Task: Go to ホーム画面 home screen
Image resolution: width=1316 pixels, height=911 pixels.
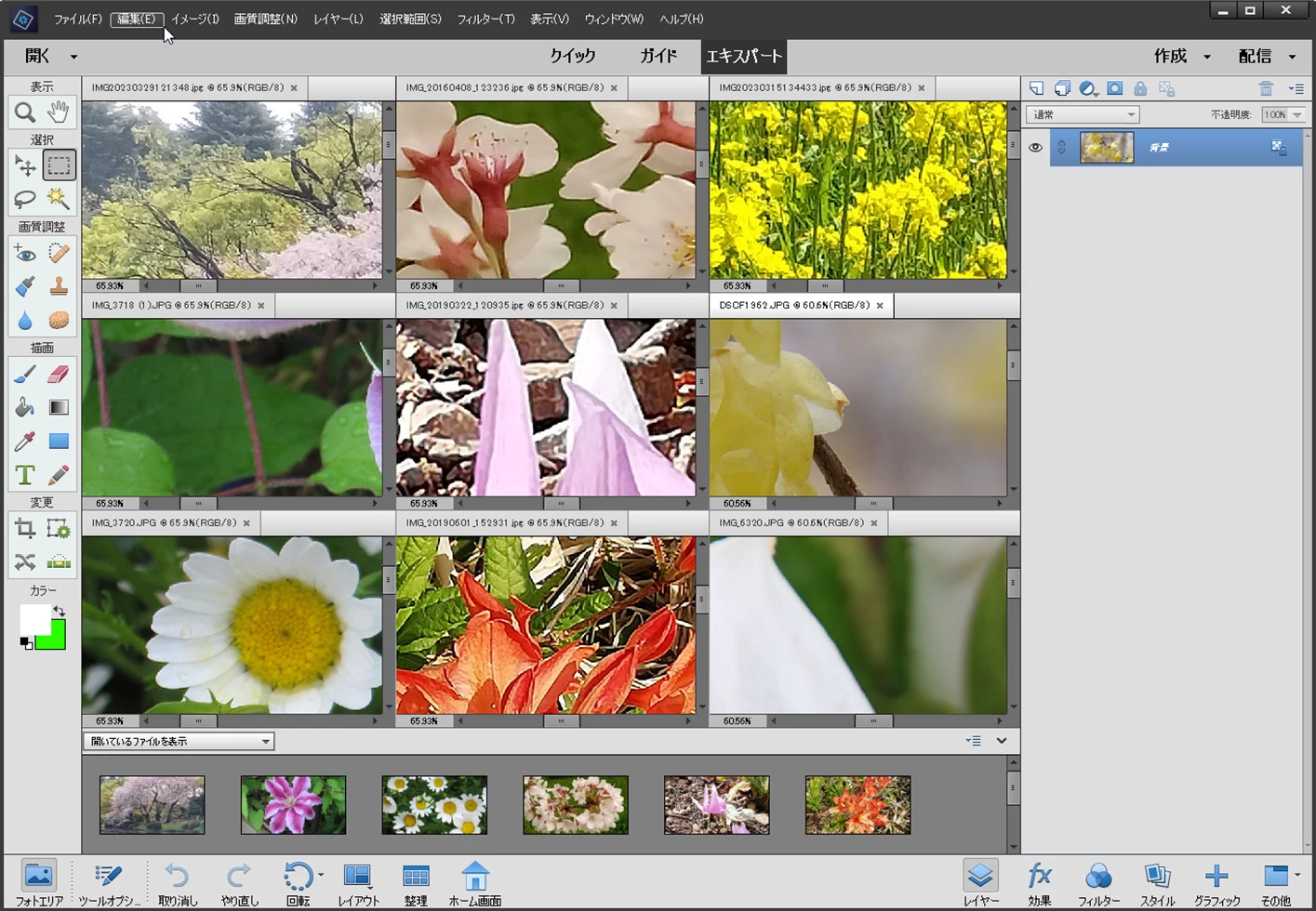Action: click(x=475, y=883)
